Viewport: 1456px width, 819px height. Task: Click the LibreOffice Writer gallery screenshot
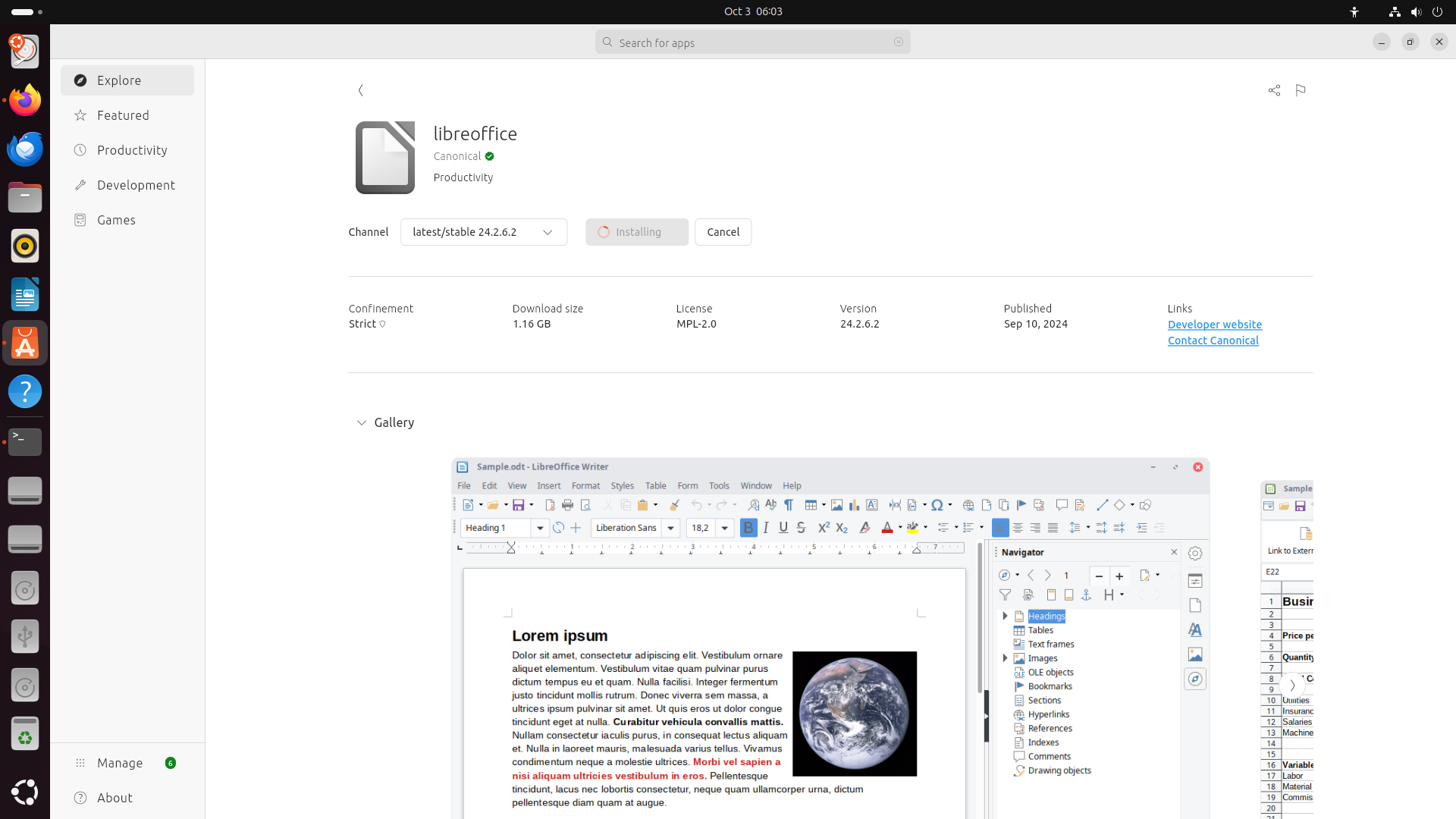pos(830,639)
